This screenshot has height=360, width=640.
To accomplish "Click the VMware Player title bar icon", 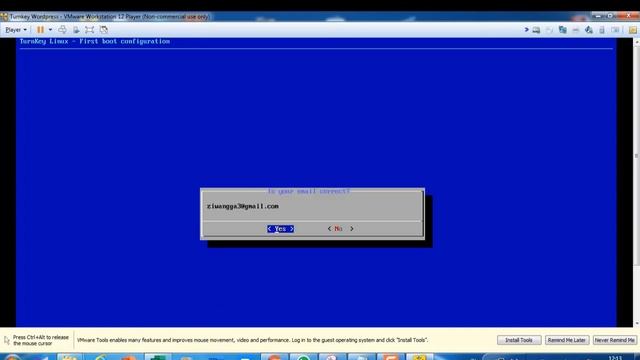I will pos(4,17).
